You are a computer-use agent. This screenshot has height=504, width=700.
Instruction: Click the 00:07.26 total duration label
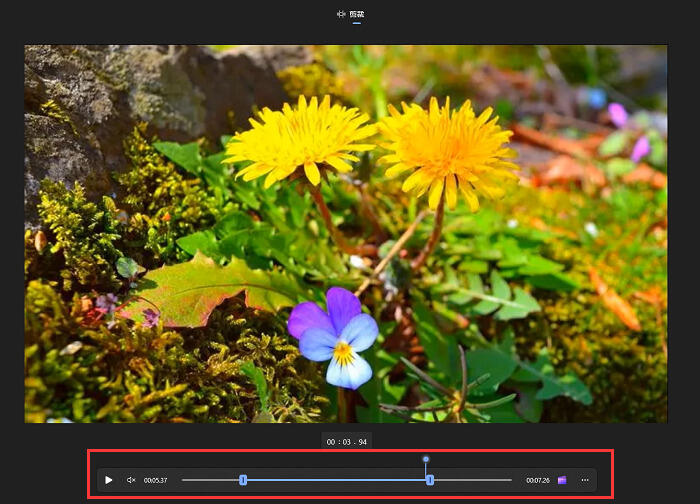click(x=538, y=480)
